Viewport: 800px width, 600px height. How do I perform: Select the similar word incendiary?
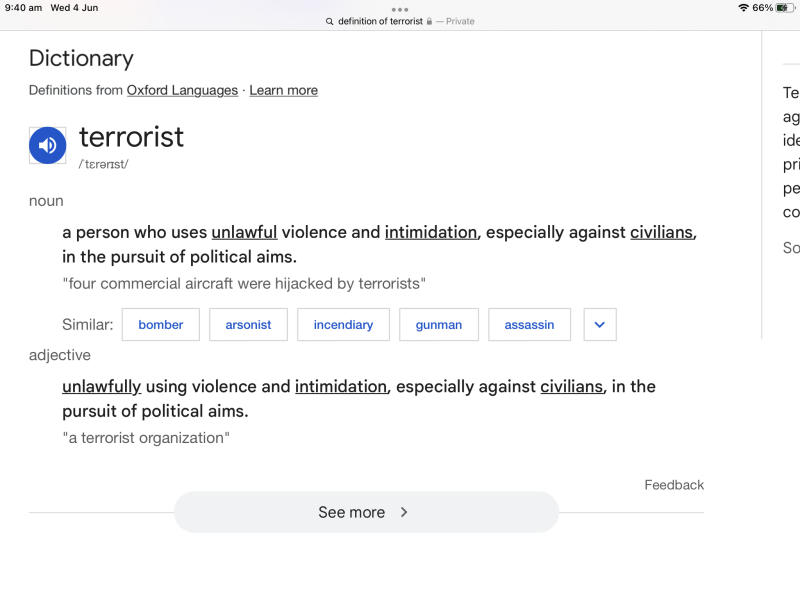point(343,325)
